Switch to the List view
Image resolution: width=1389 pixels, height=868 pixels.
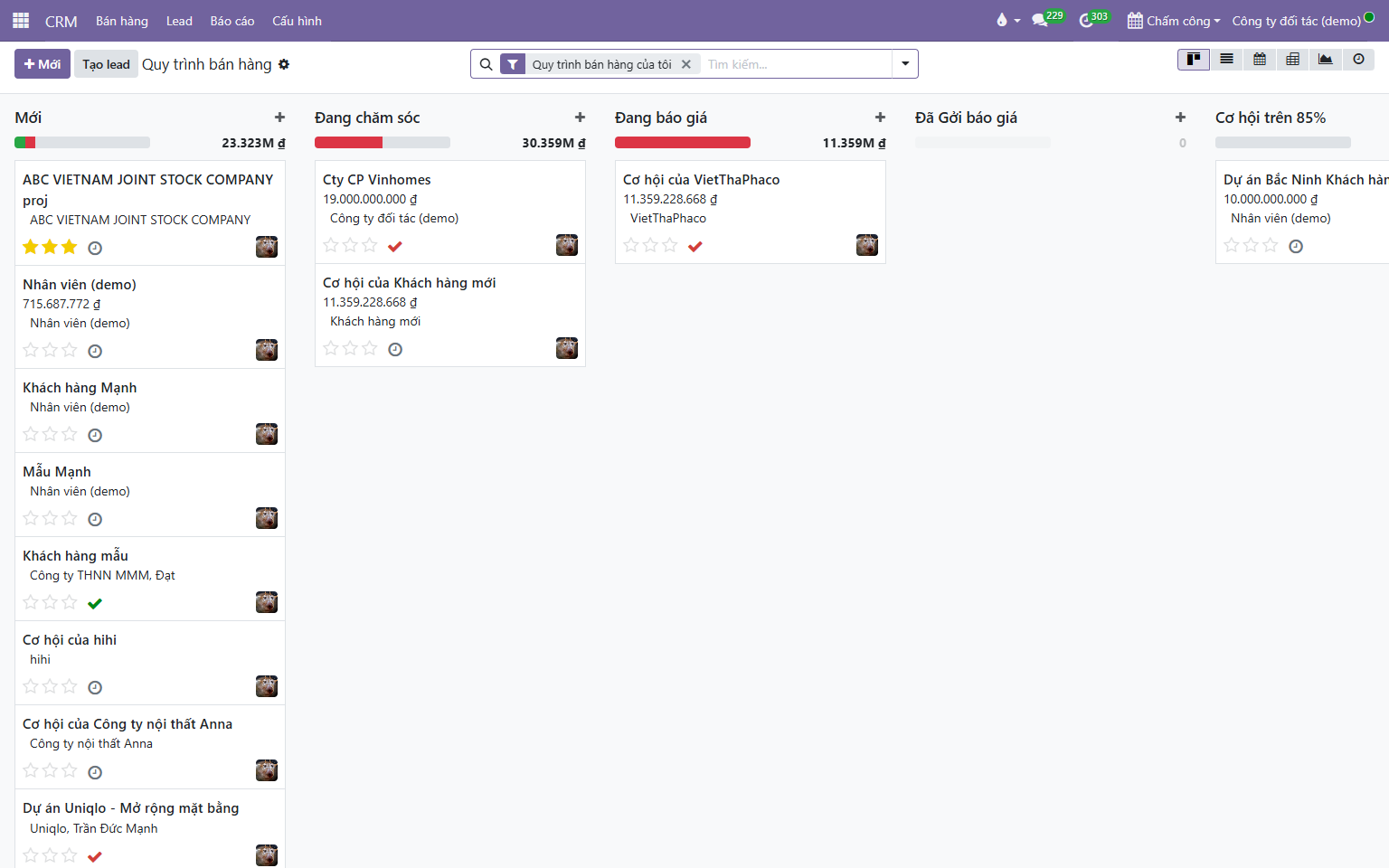point(1226,60)
